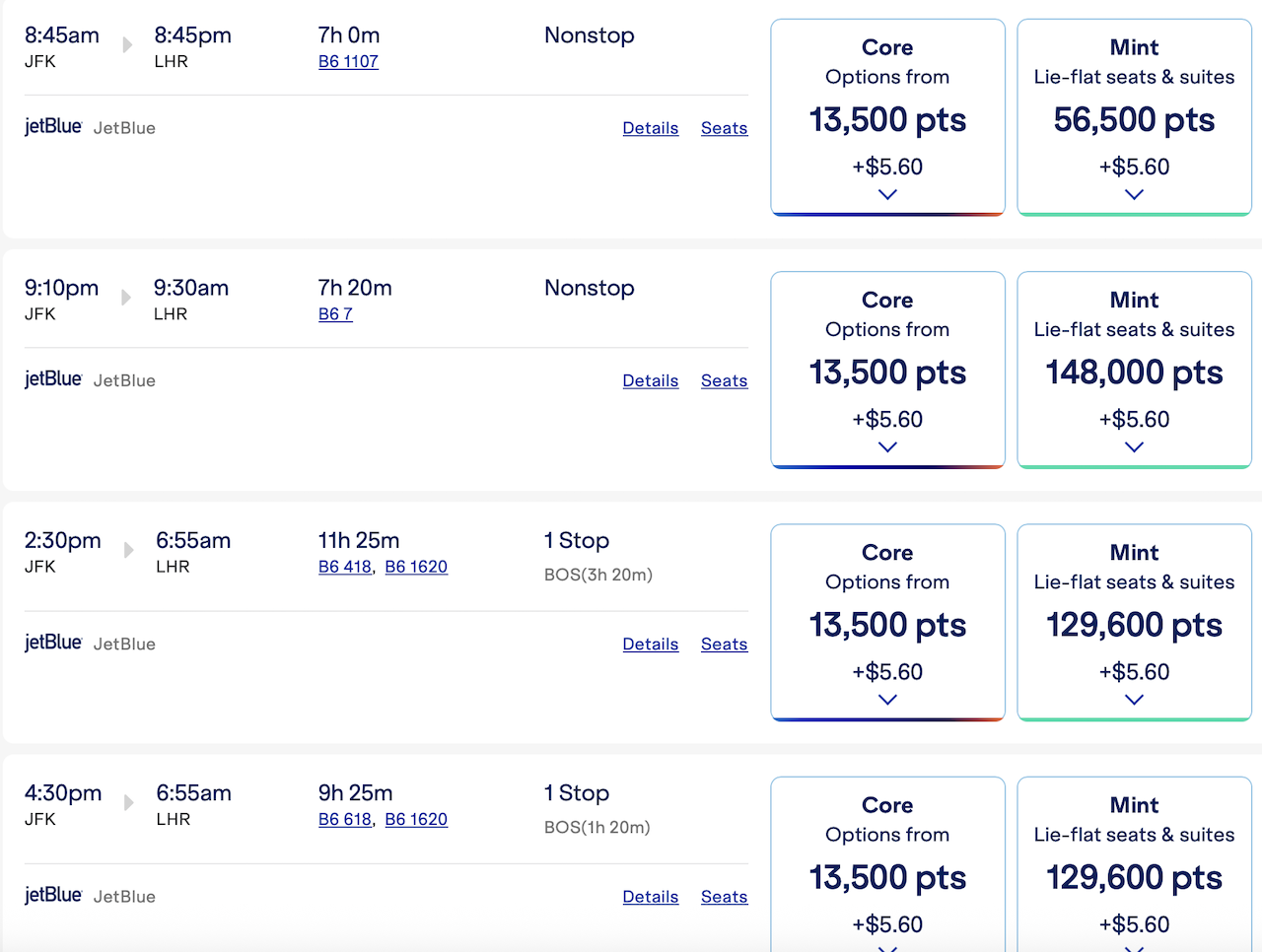The height and width of the screenshot is (952, 1262).
Task: Click the JetBlue logo on the 9:10pm flight
Action: coord(53,379)
